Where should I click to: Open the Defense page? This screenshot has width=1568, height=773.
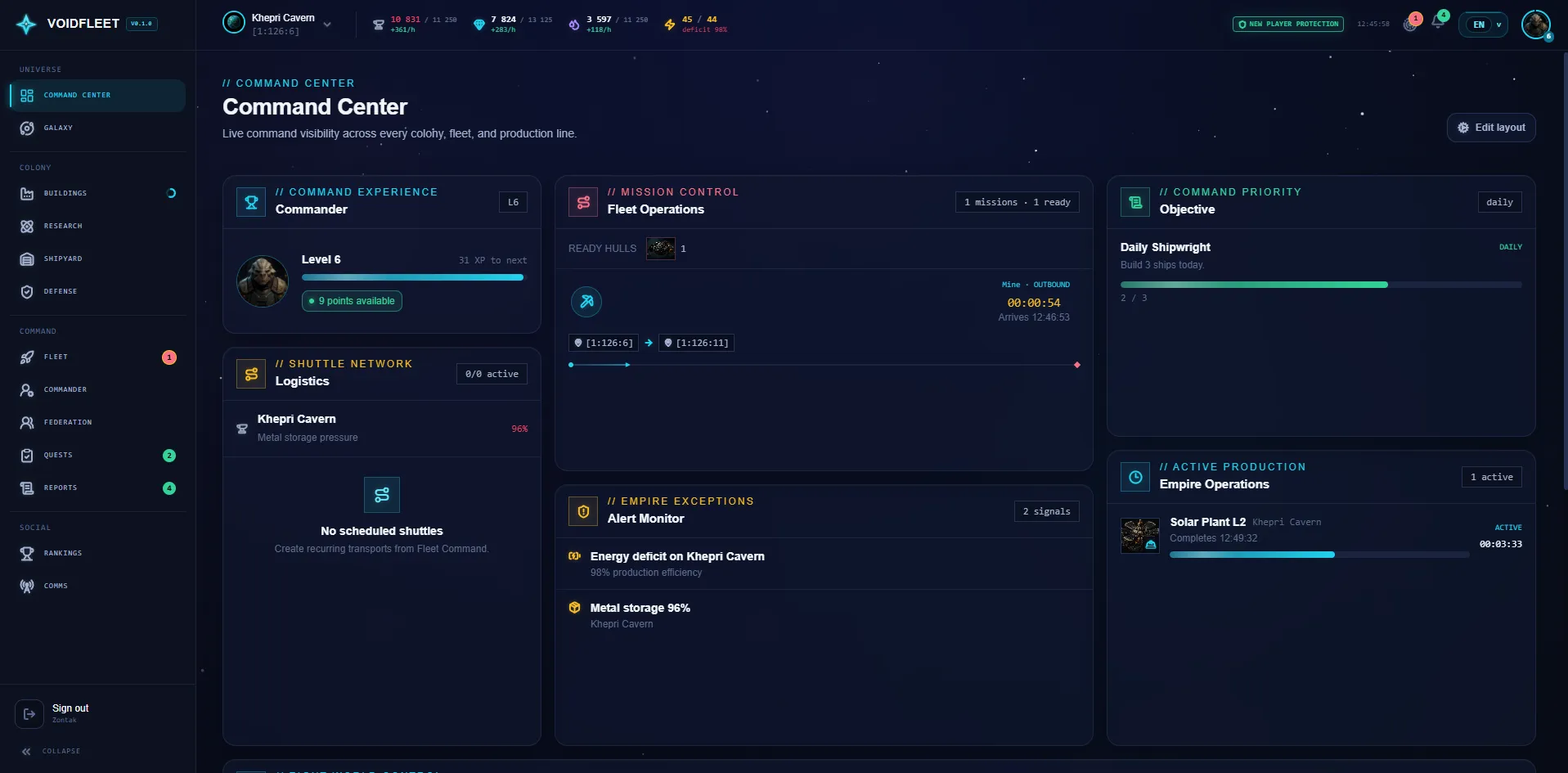(97, 292)
